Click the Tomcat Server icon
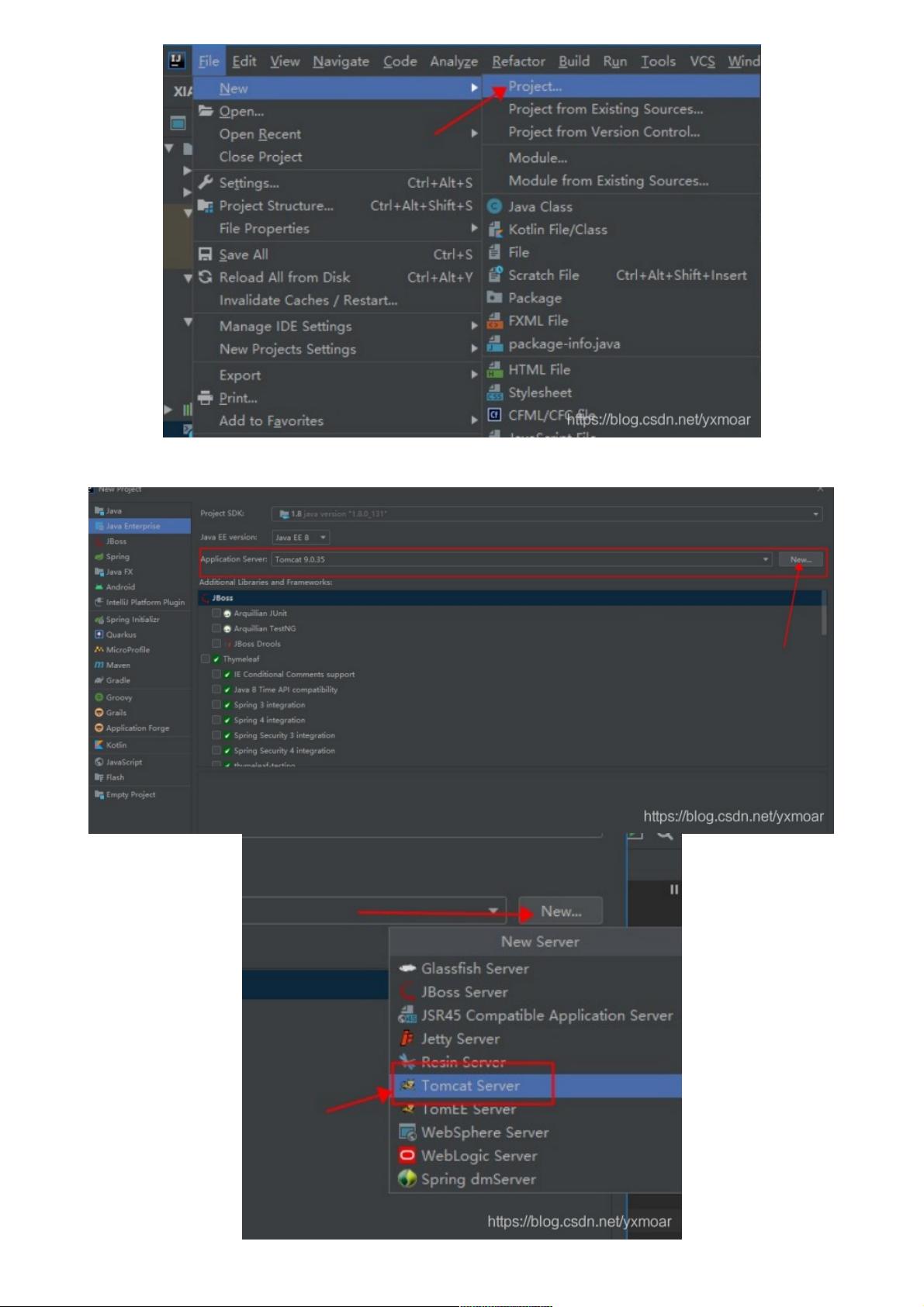Screen dimensions: 924x1307 (407, 1085)
